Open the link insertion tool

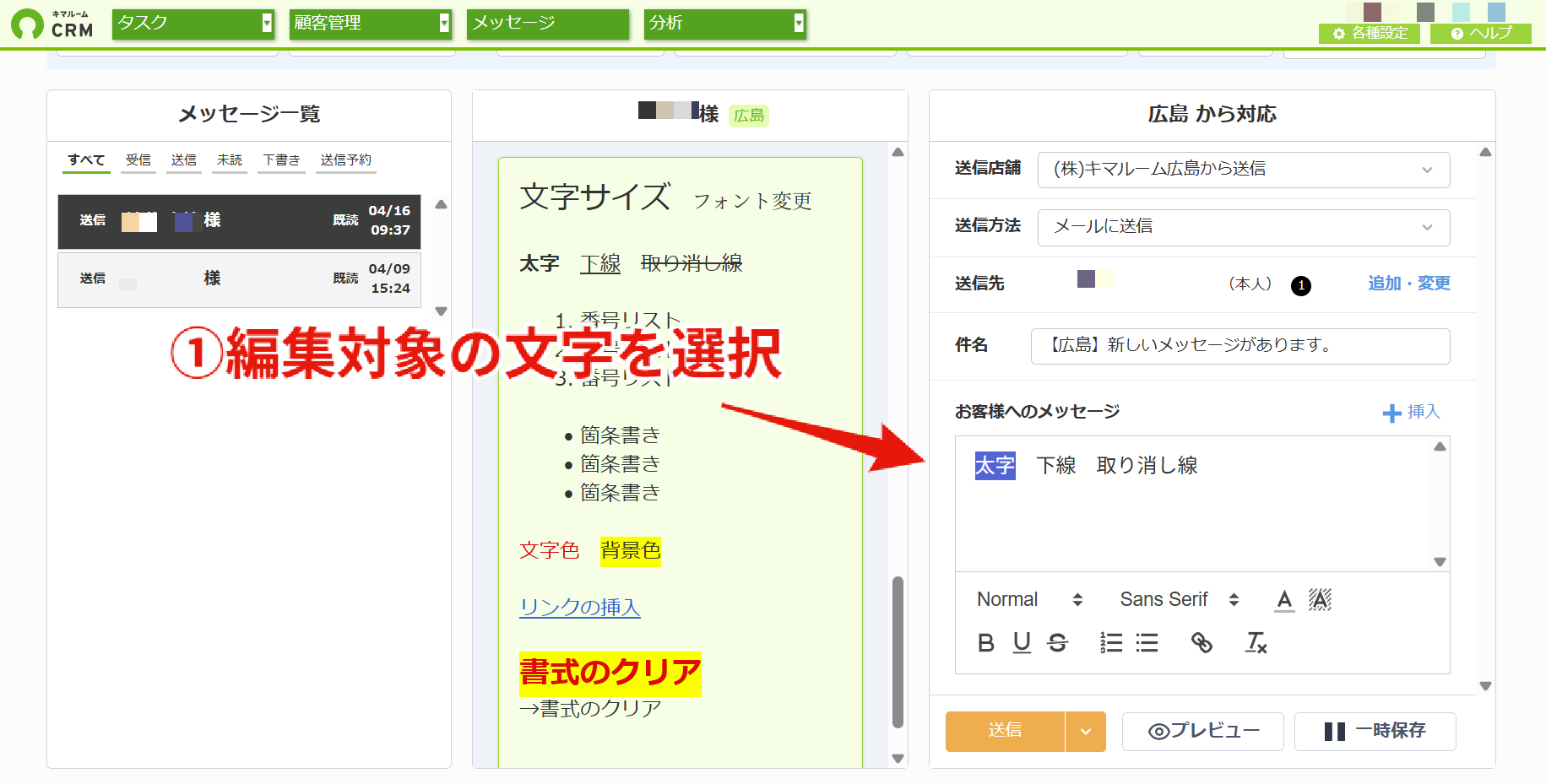pyautogui.click(x=1202, y=643)
